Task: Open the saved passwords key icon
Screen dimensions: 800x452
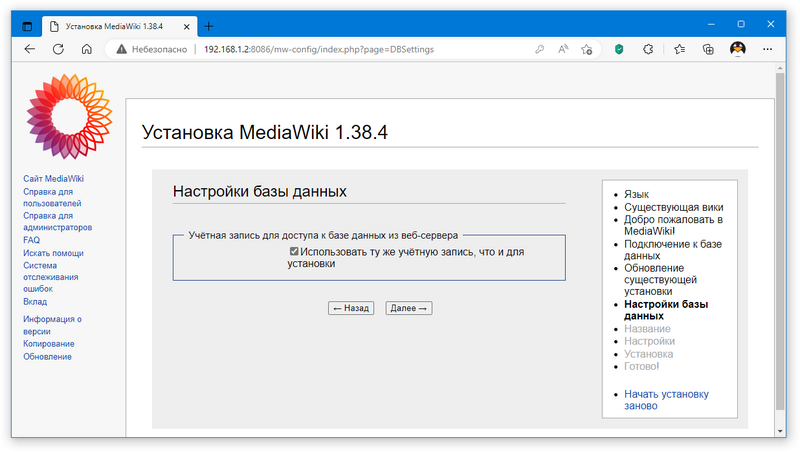Action: click(539, 49)
